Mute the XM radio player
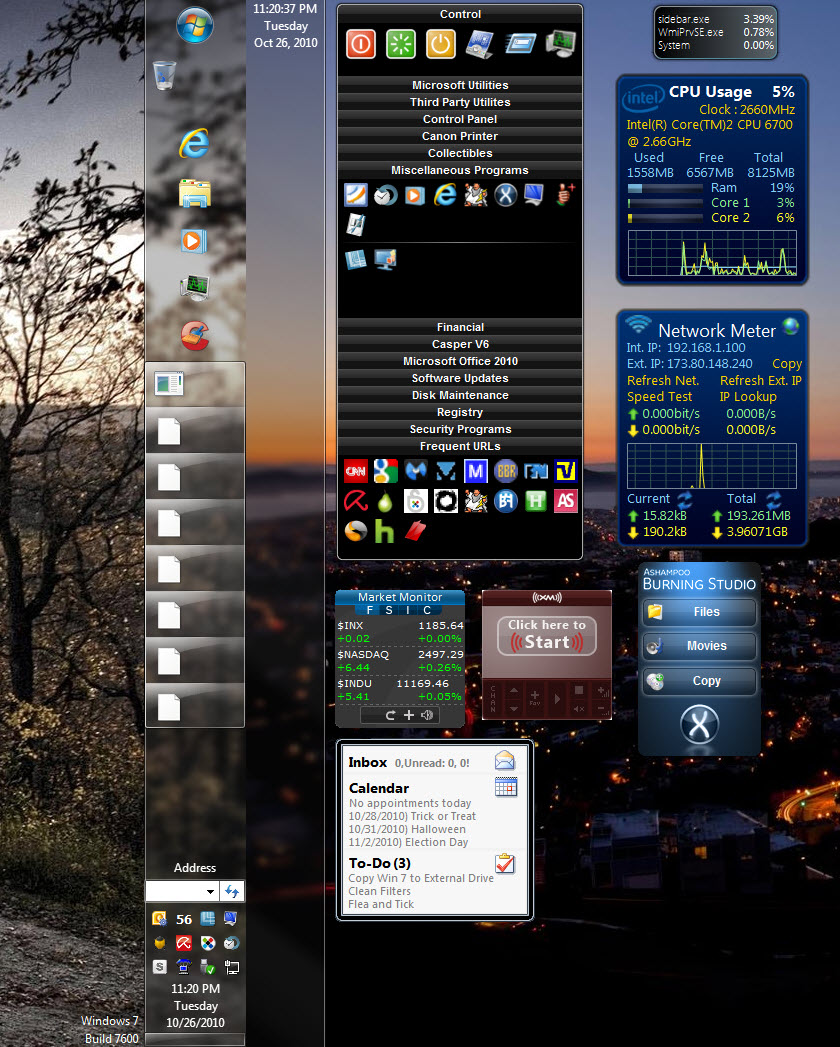This screenshot has height=1047, width=840. coord(578,709)
